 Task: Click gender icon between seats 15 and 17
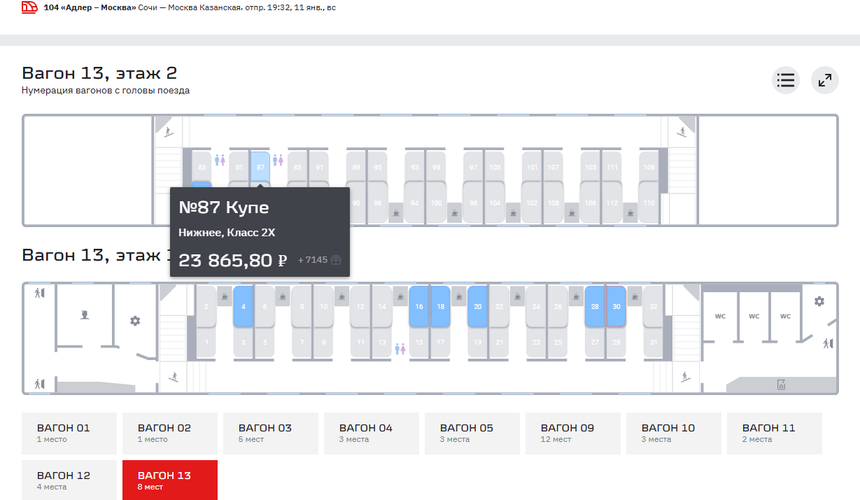[400, 349]
